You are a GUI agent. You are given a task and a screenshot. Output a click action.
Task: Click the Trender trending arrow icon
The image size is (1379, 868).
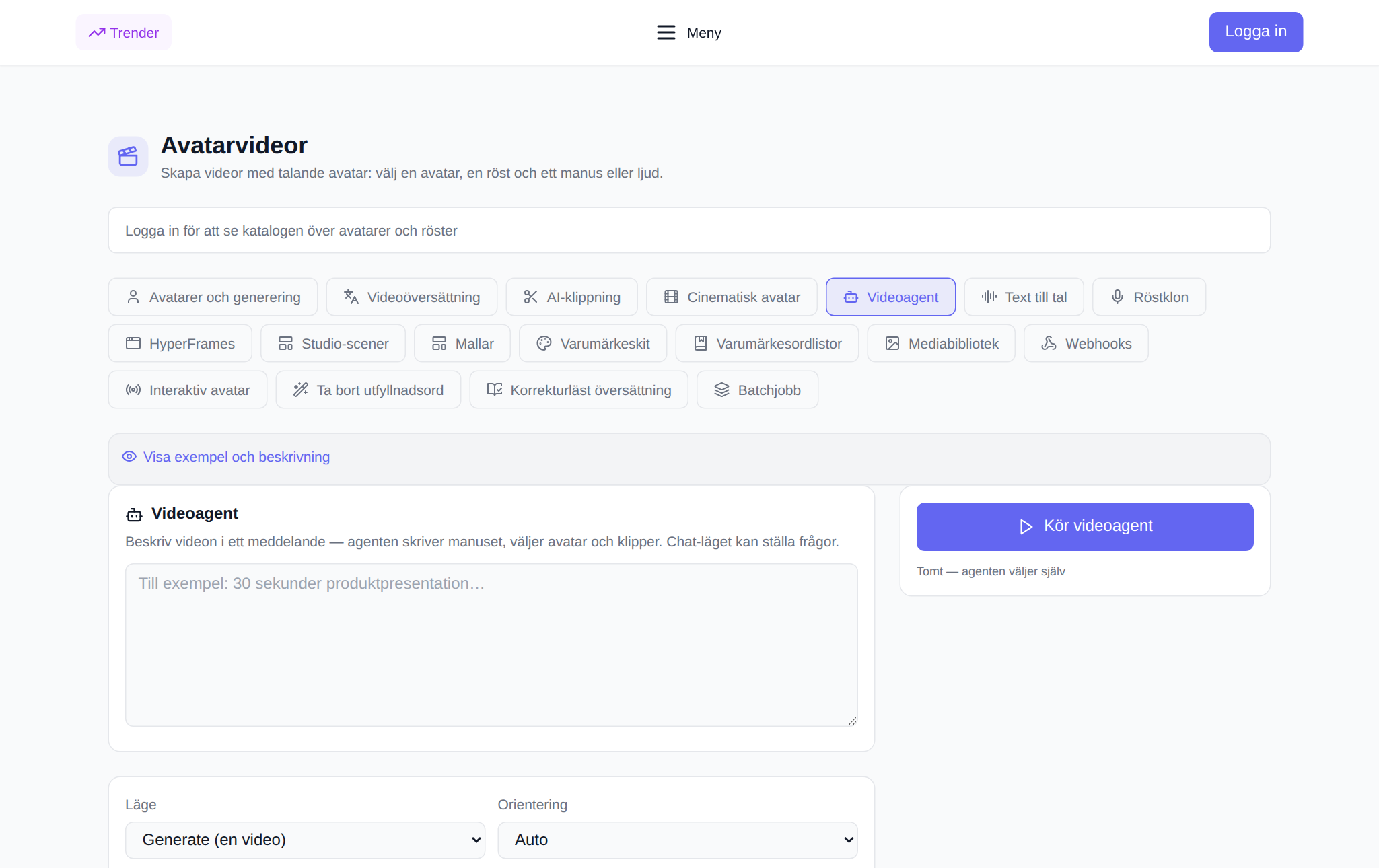97,32
